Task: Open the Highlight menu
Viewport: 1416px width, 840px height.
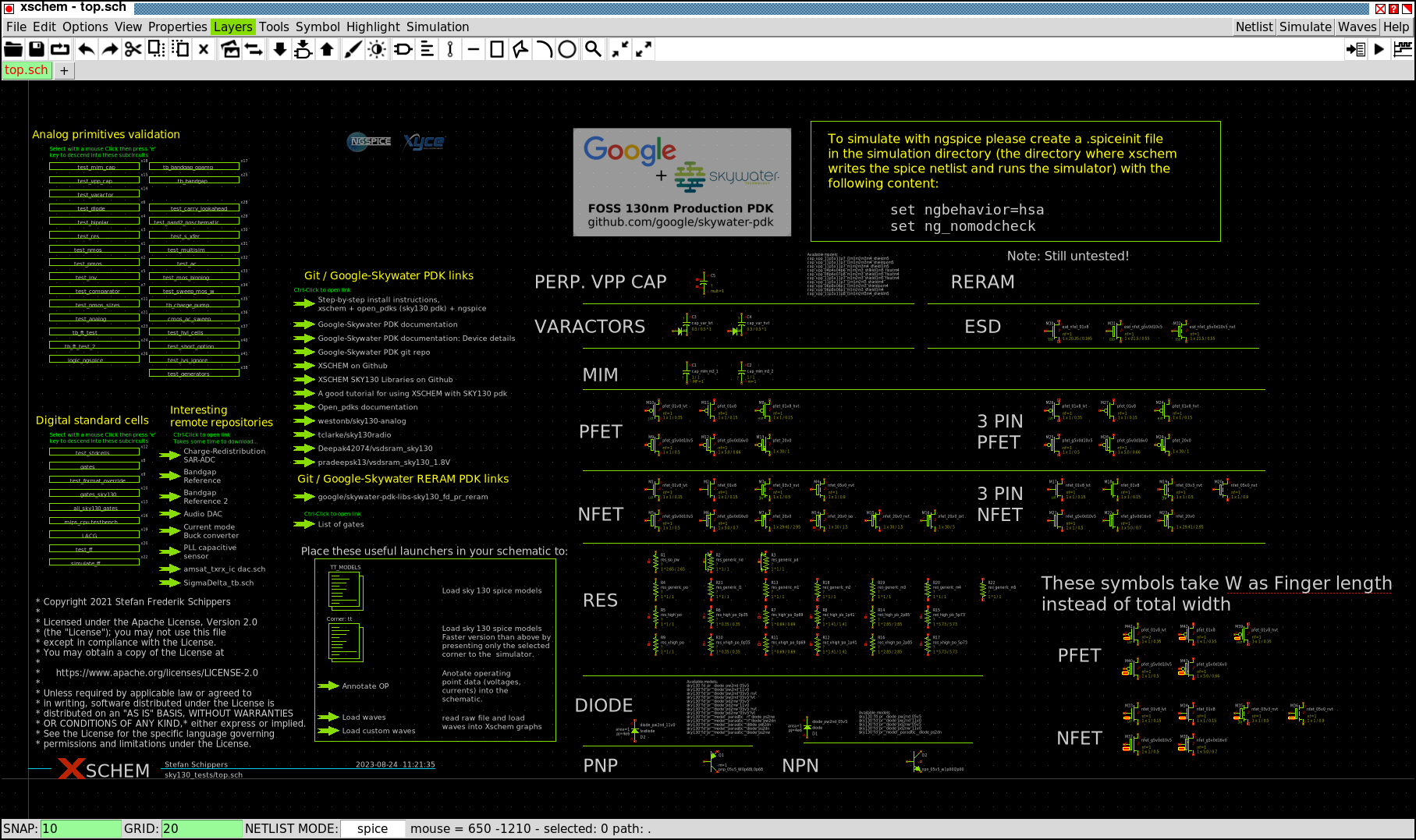Action: [373, 27]
